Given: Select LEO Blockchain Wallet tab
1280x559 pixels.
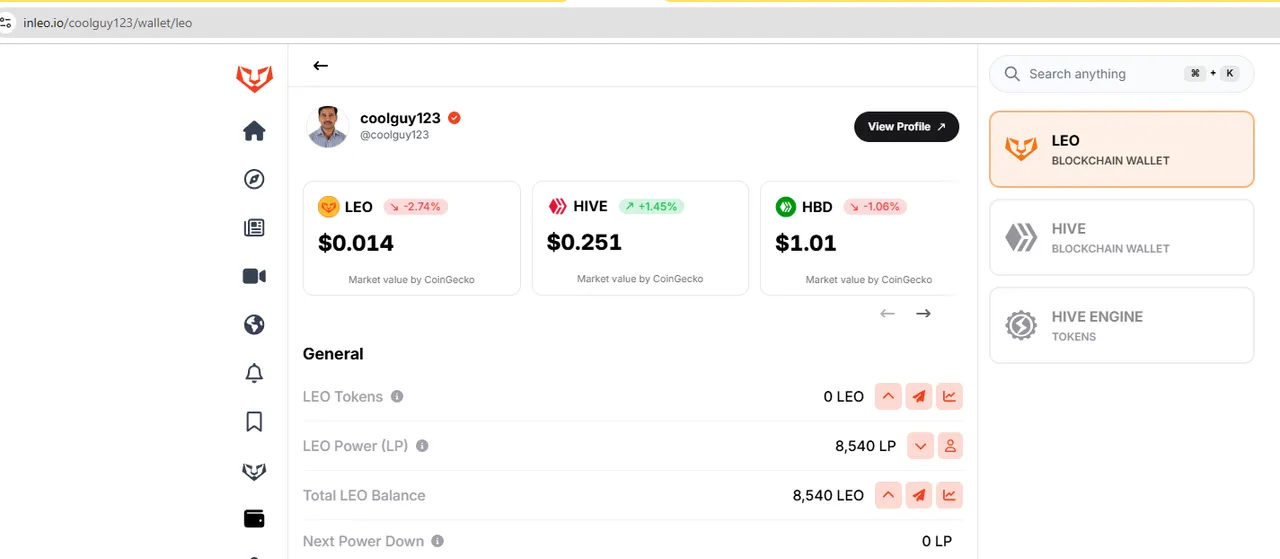Looking at the screenshot, I should click(x=1121, y=149).
